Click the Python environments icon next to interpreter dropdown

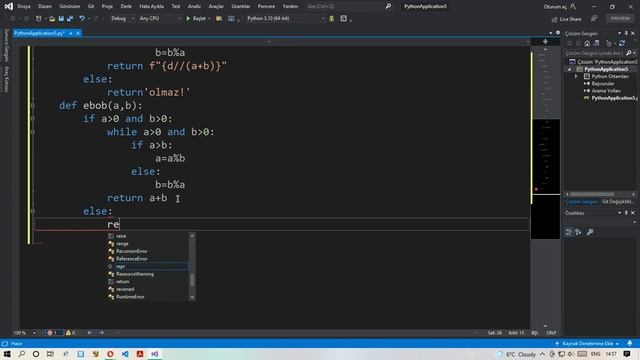(x=331, y=19)
